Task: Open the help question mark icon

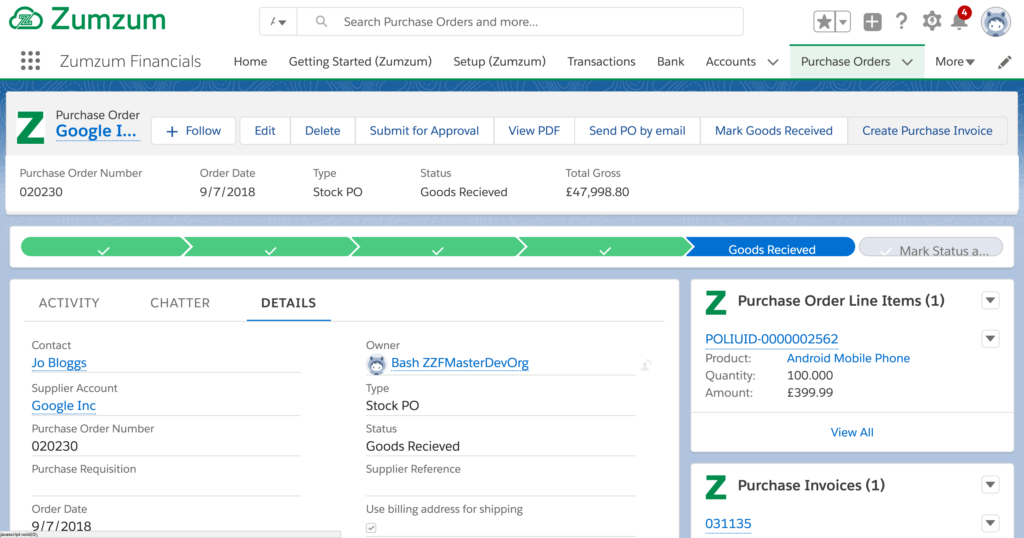Action: 901,22
